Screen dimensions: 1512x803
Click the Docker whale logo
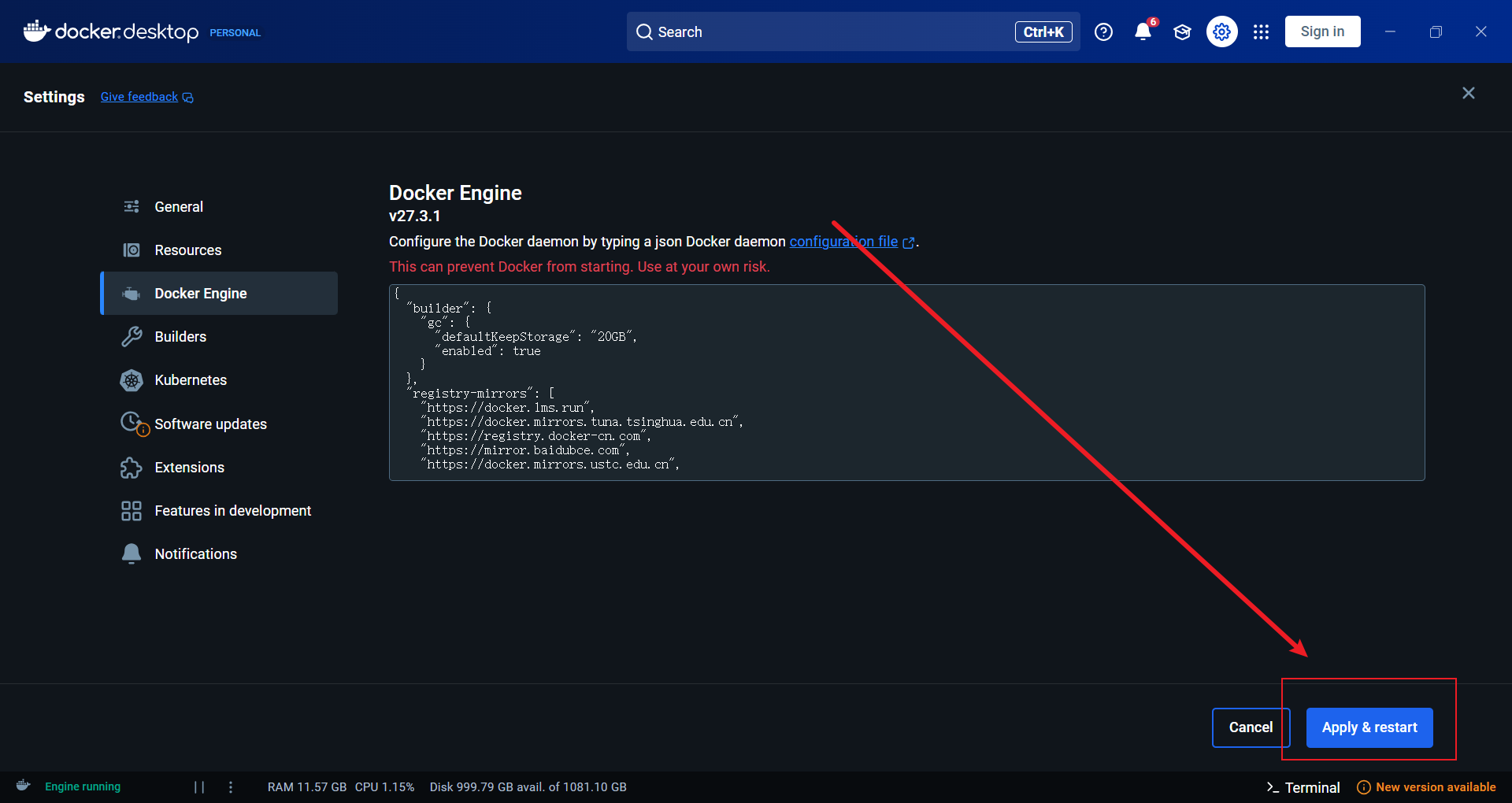(x=37, y=31)
